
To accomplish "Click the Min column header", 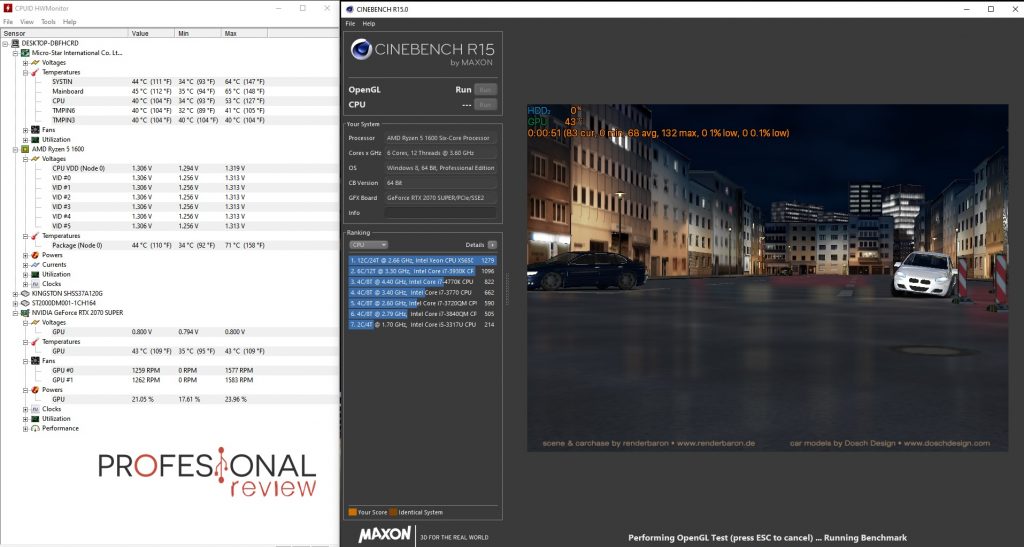I will pyautogui.click(x=198, y=33).
